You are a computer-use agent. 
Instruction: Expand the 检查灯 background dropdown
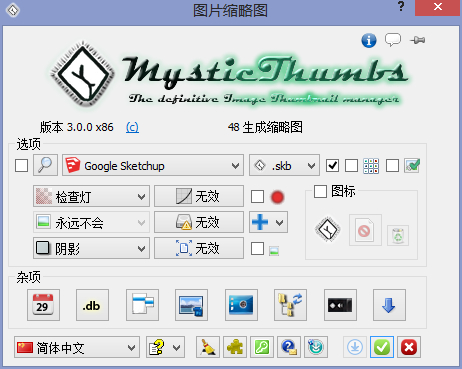(x=91, y=196)
